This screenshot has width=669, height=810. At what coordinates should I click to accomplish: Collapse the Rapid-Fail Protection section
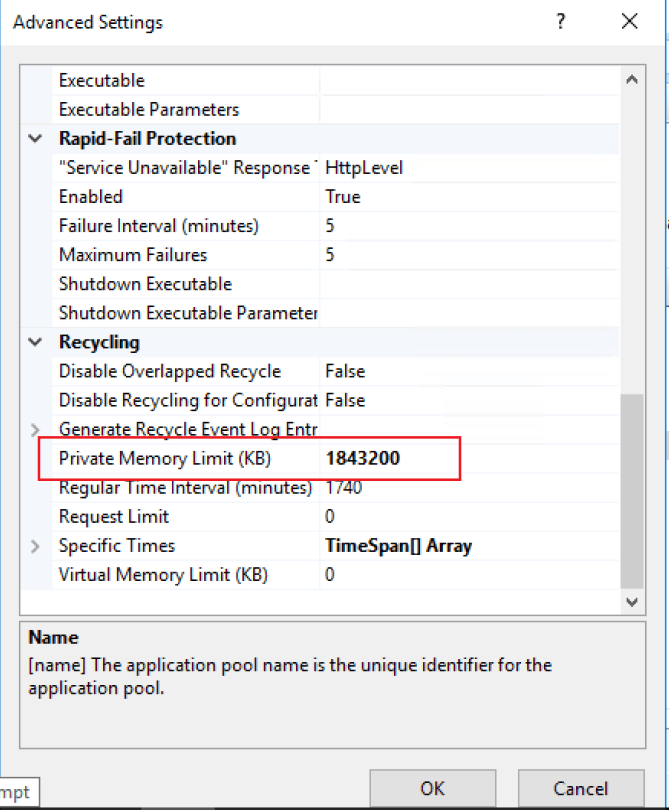(36, 139)
